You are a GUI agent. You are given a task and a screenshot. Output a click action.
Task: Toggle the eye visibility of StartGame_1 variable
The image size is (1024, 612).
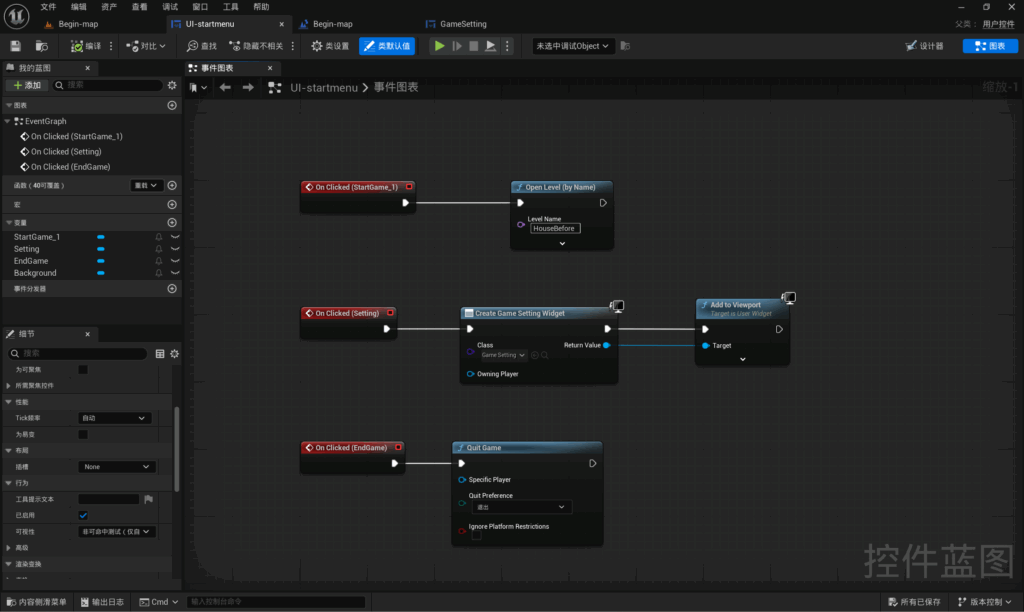click(x=175, y=237)
